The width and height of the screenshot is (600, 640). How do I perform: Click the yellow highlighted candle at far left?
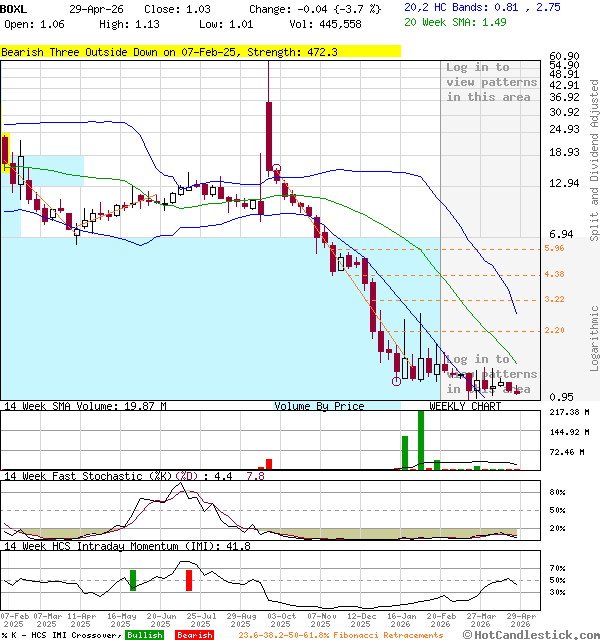5,148
